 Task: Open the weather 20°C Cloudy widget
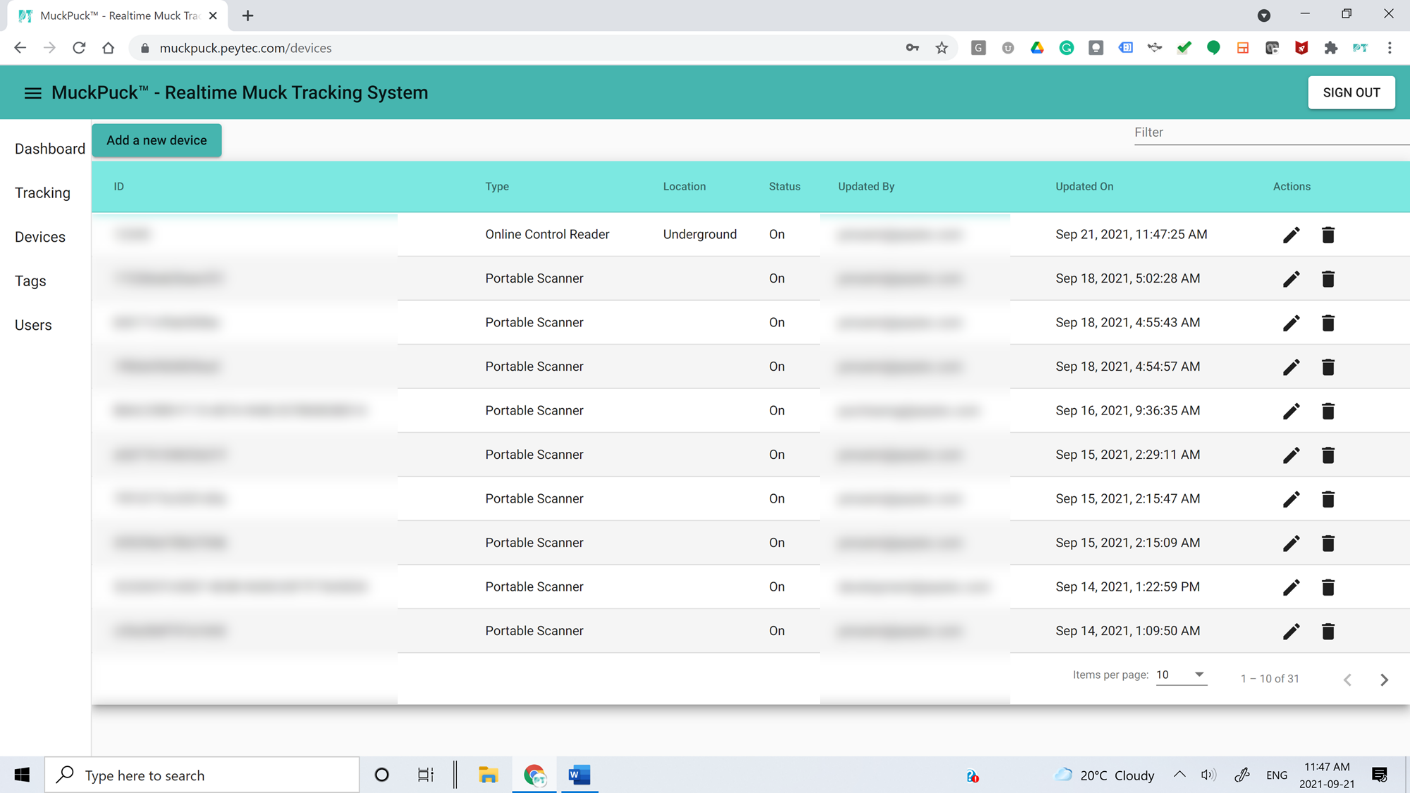(x=1104, y=775)
